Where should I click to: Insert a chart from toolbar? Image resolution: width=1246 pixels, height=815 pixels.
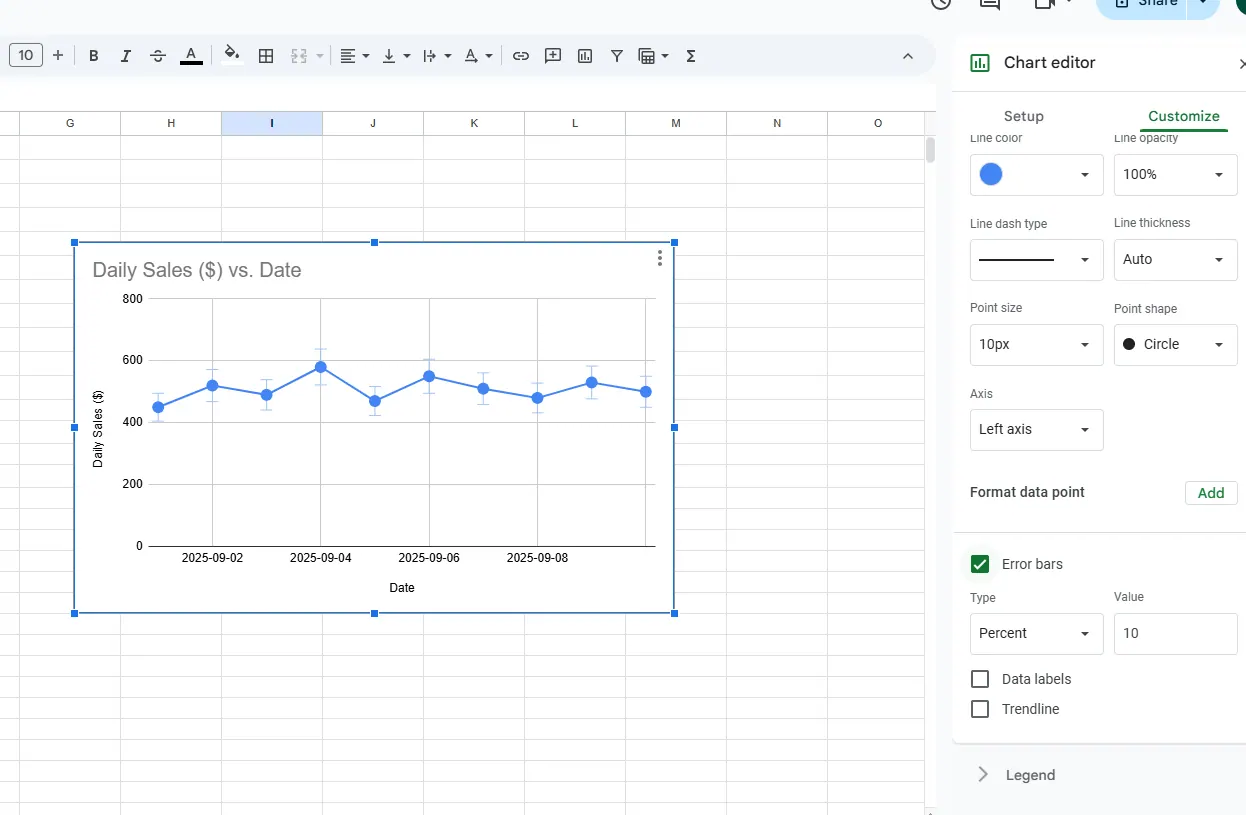coord(585,56)
